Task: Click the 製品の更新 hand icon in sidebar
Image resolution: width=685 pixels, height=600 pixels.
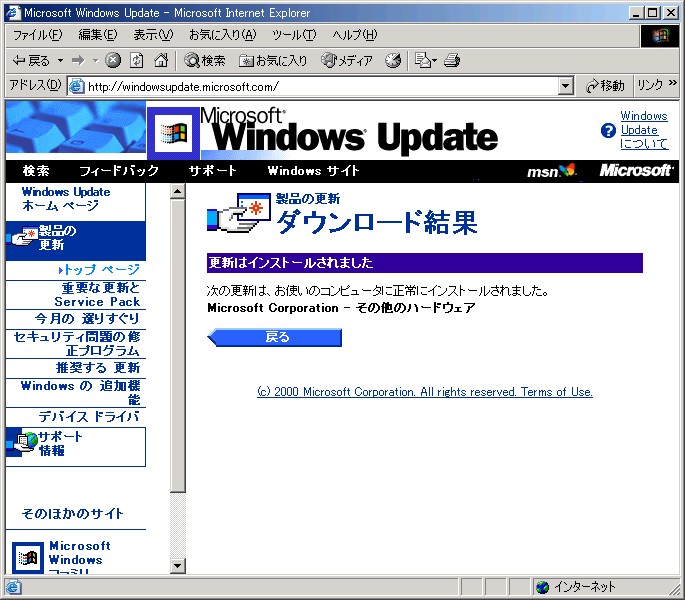Action: 23,237
